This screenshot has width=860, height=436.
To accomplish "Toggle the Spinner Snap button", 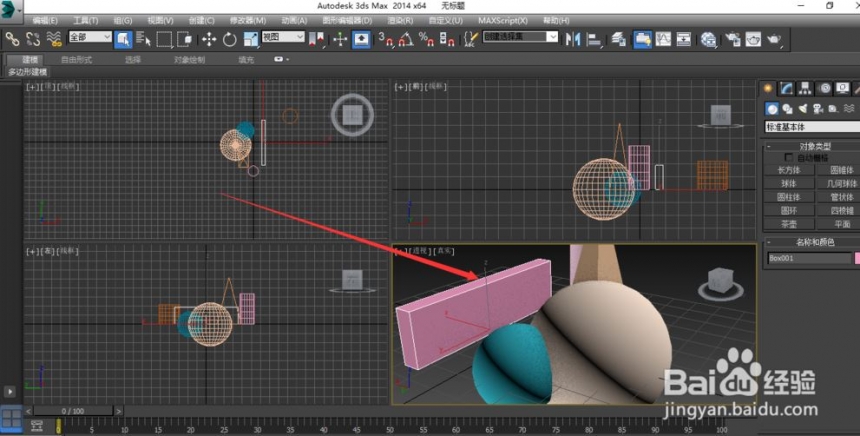I will (447, 39).
